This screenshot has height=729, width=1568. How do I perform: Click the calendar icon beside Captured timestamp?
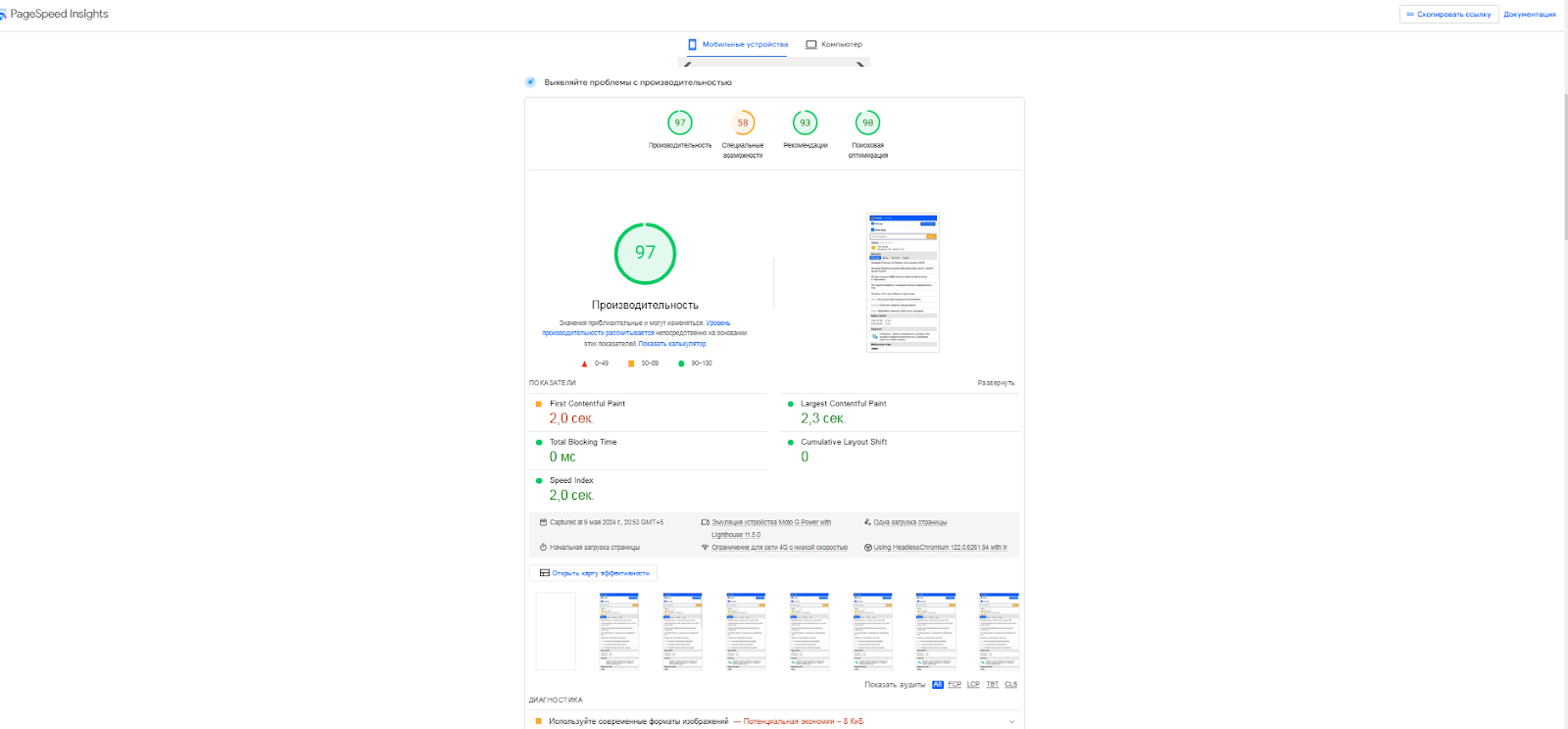click(543, 522)
